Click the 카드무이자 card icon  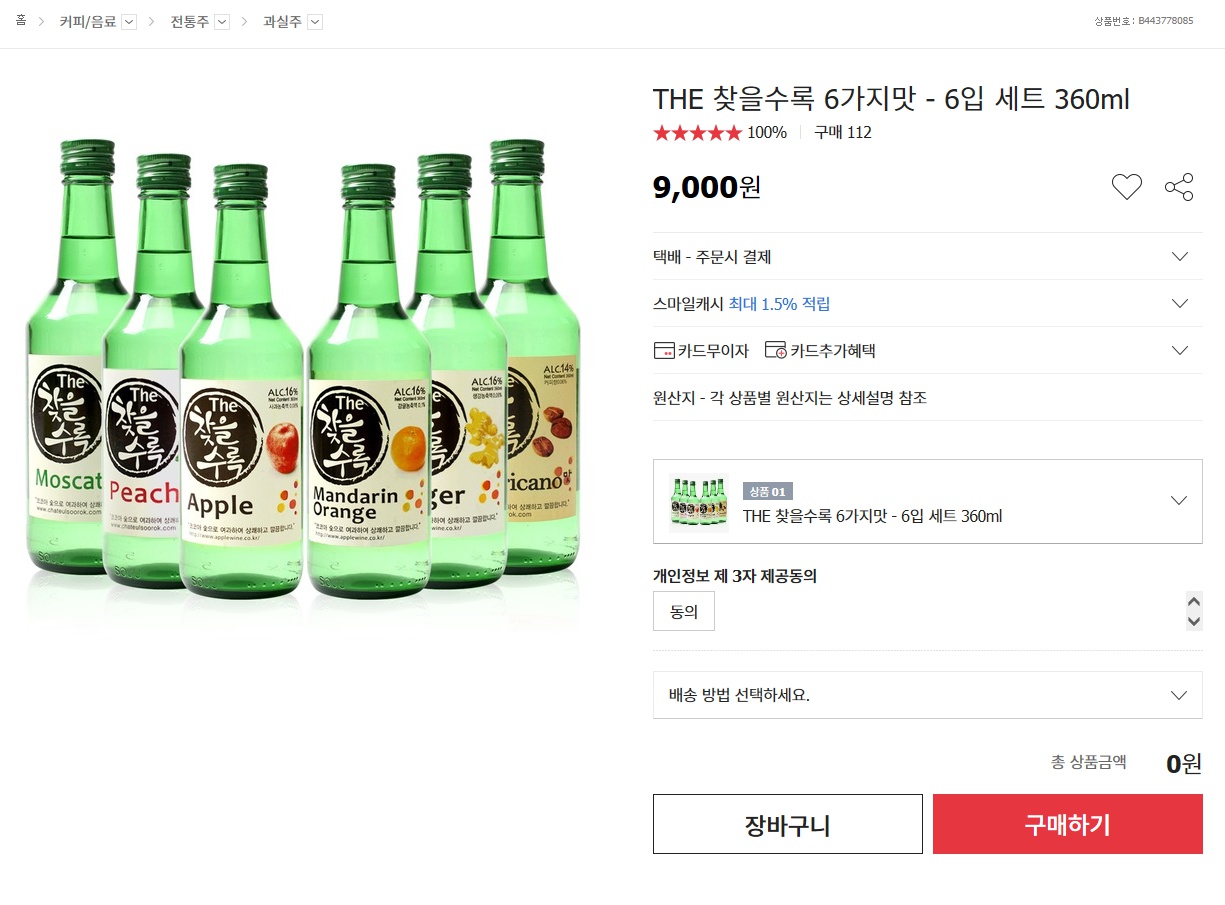[664, 350]
